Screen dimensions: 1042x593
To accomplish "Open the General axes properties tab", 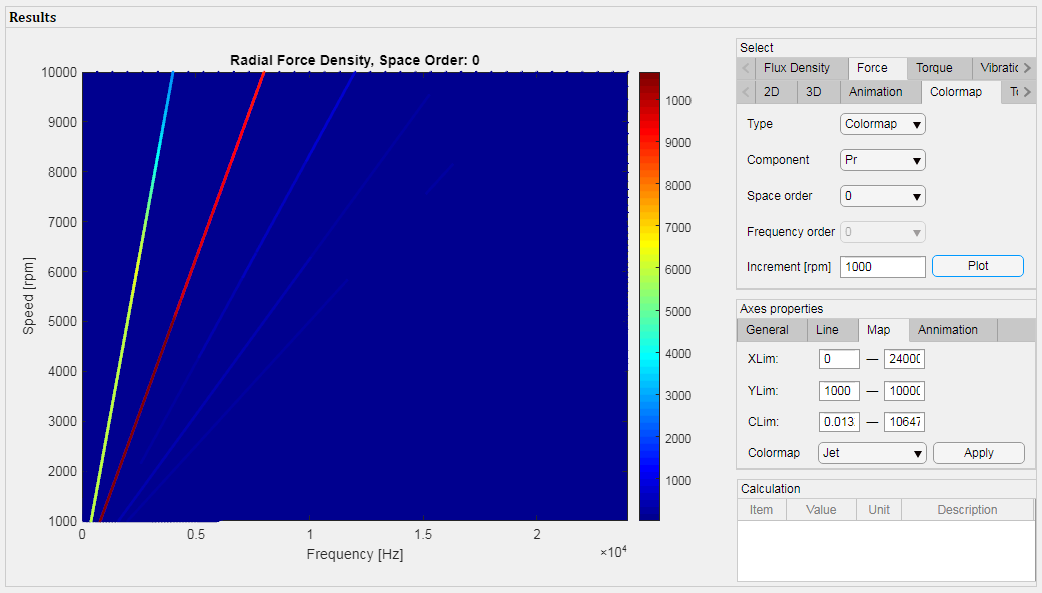I will [767, 330].
